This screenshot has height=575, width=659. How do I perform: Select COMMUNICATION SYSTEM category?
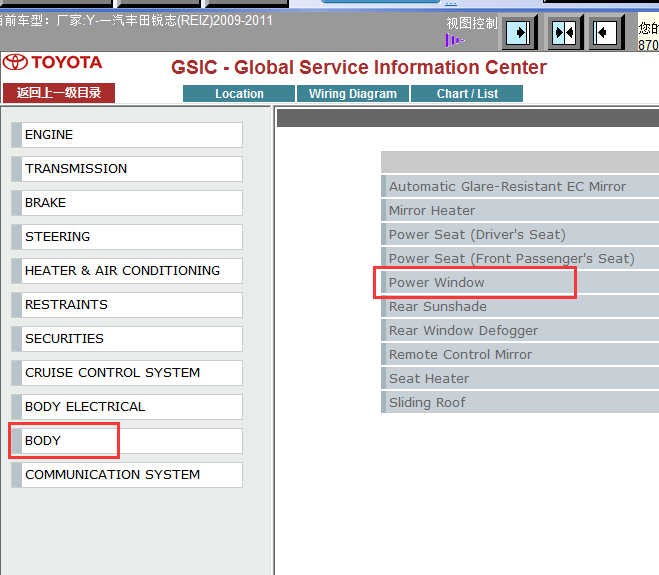click(x=127, y=475)
